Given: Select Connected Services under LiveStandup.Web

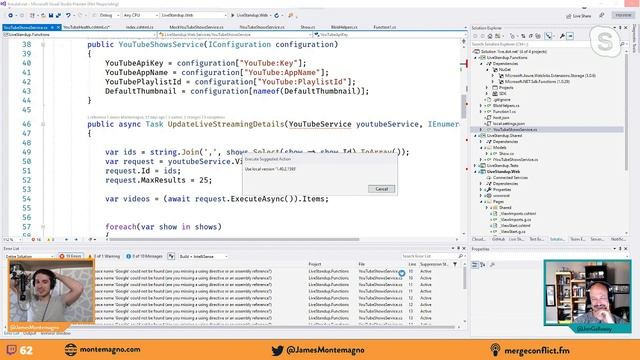Looking at the screenshot, I should click(510, 178).
